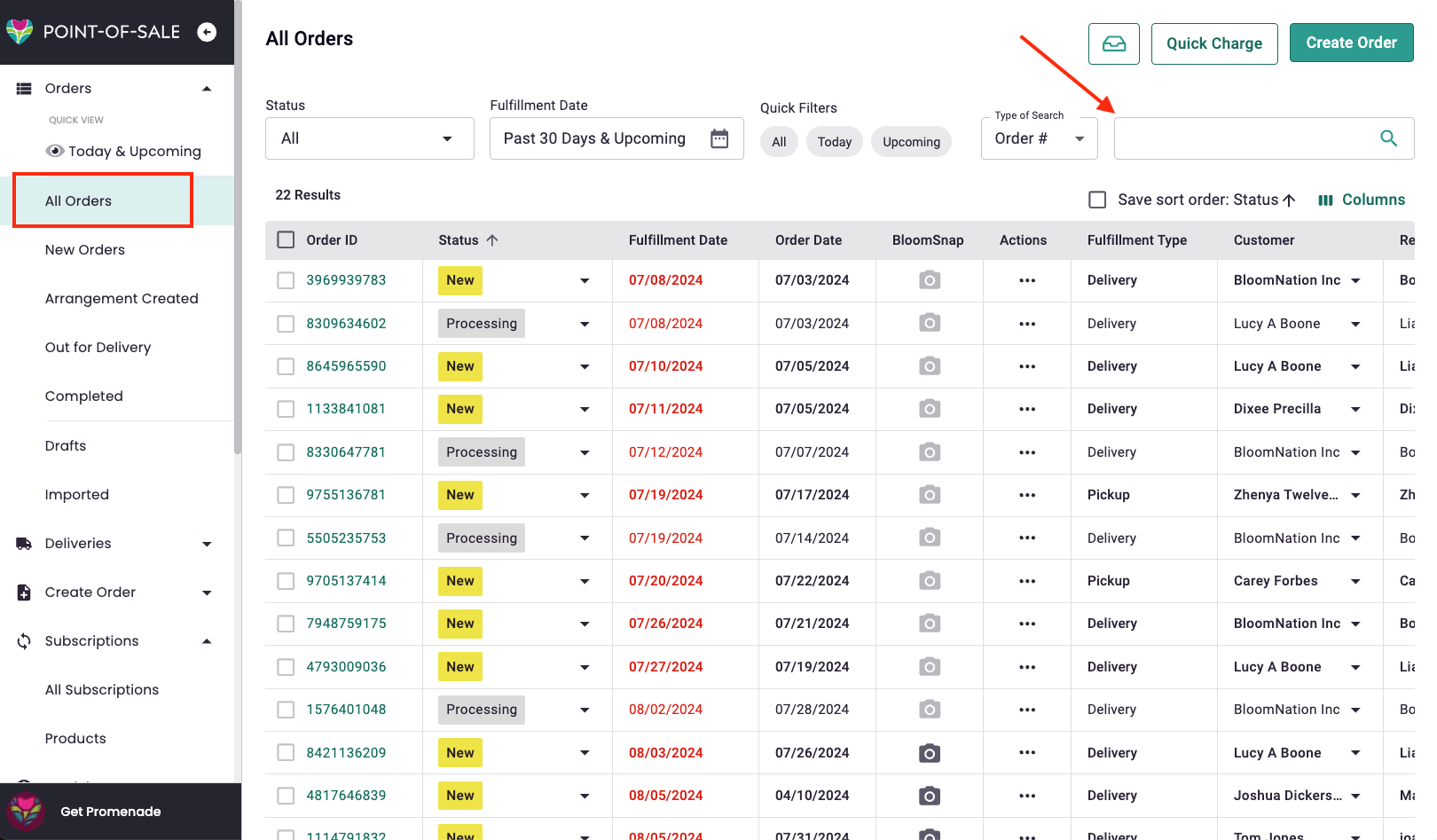Click the Quick Charge button
The width and height of the screenshot is (1437, 840).
(1214, 43)
